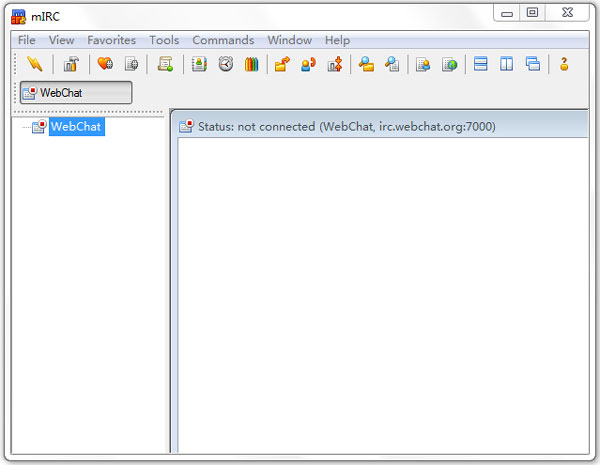
Task: Open the Colors icon in the toolbar
Action: pyautogui.click(x=251, y=65)
